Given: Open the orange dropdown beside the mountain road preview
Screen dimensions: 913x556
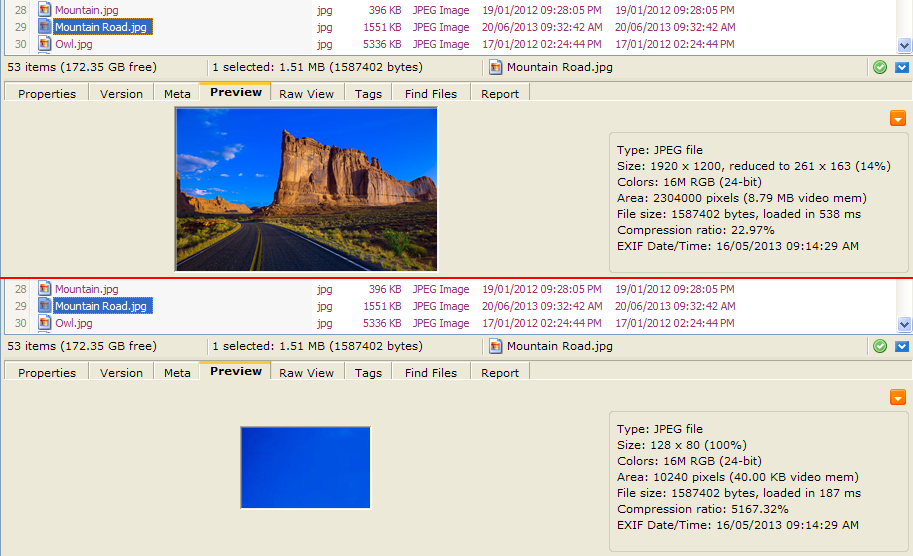Looking at the screenshot, I should tap(898, 118).
